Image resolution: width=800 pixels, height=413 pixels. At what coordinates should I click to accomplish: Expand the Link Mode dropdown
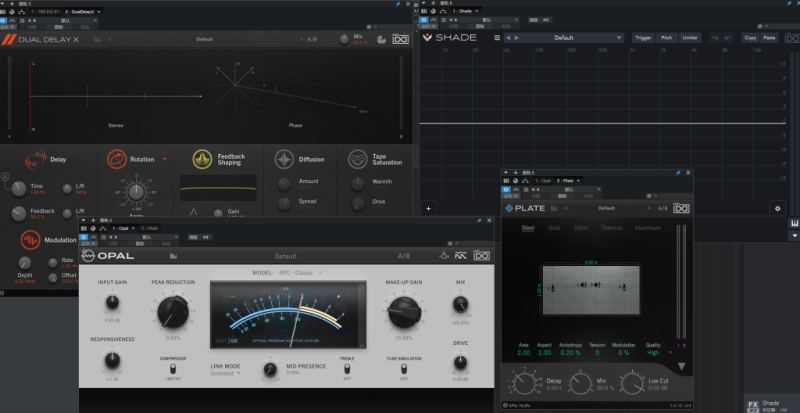225,373
